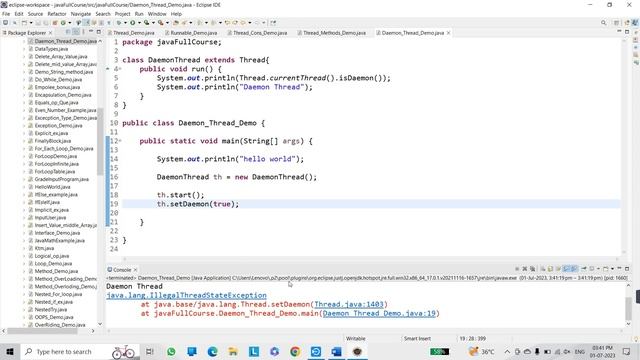The image size is (640, 360).
Task: Click Pin Console icon
Action: click(584, 269)
